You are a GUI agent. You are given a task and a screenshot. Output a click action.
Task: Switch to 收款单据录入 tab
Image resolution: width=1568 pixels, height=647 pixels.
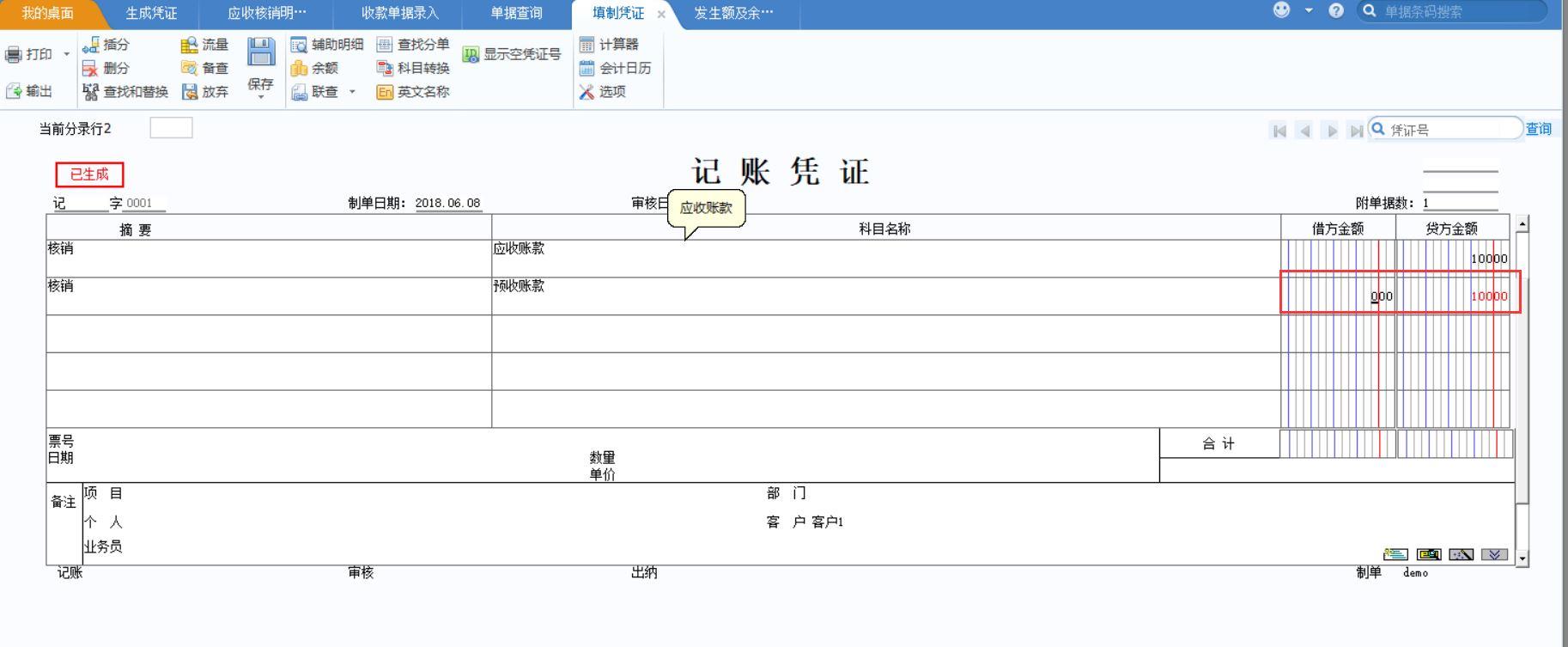399,13
